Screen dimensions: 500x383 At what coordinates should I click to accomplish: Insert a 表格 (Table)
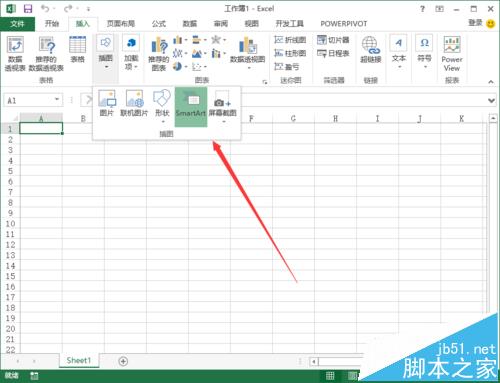pos(77,50)
